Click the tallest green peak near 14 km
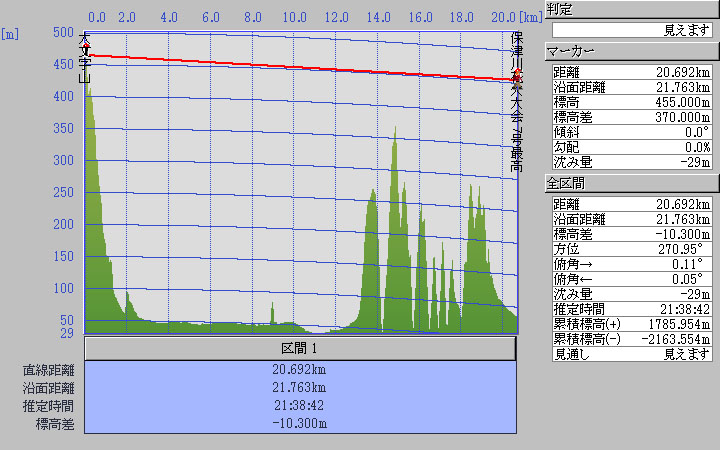Image resolution: width=720 pixels, height=450 pixels. pos(395,135)
